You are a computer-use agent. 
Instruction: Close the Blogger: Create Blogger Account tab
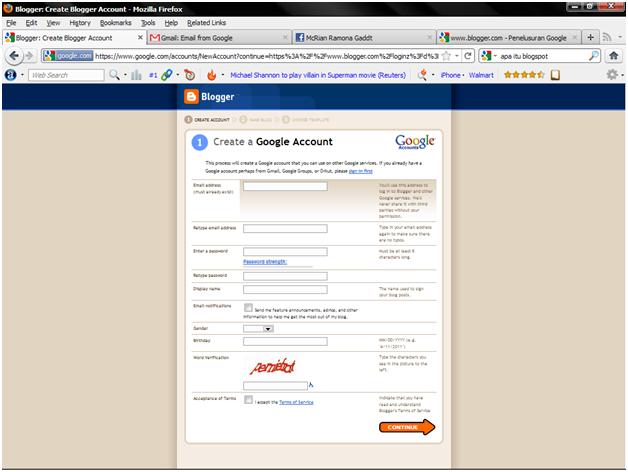click(140, 37)
